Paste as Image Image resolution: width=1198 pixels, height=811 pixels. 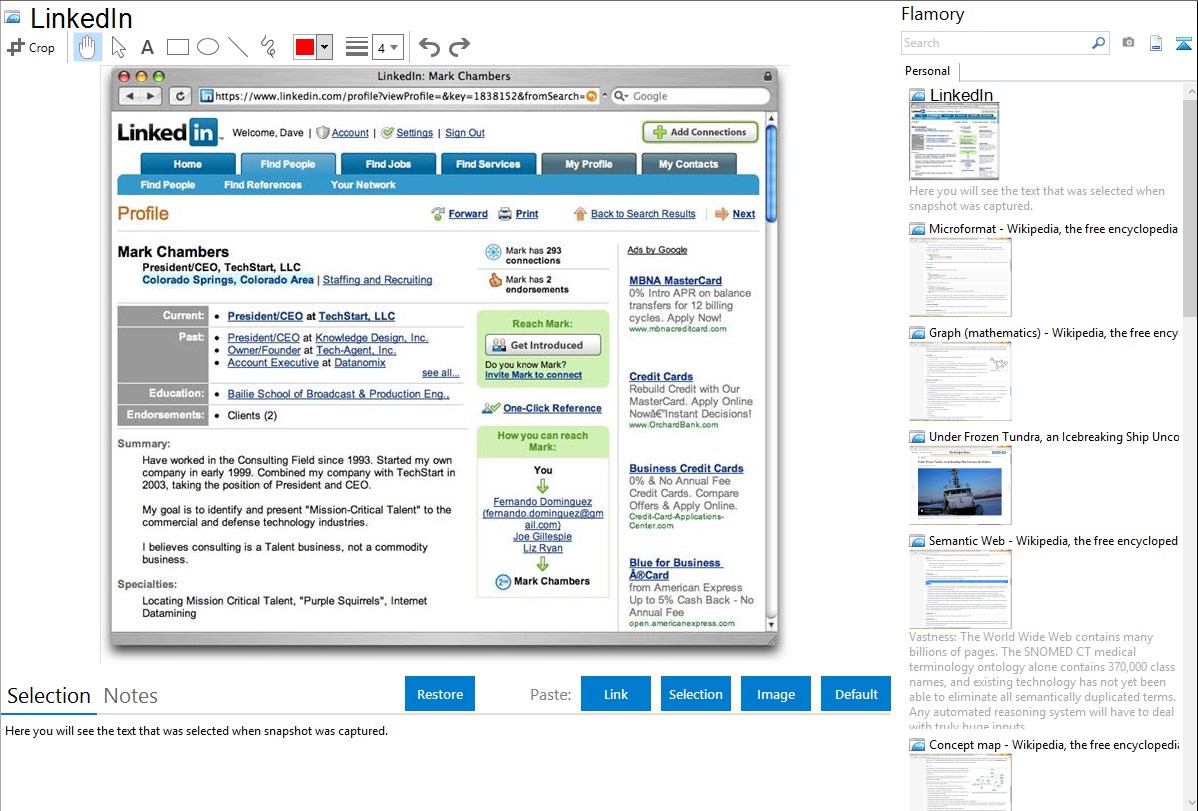(775, 694)
